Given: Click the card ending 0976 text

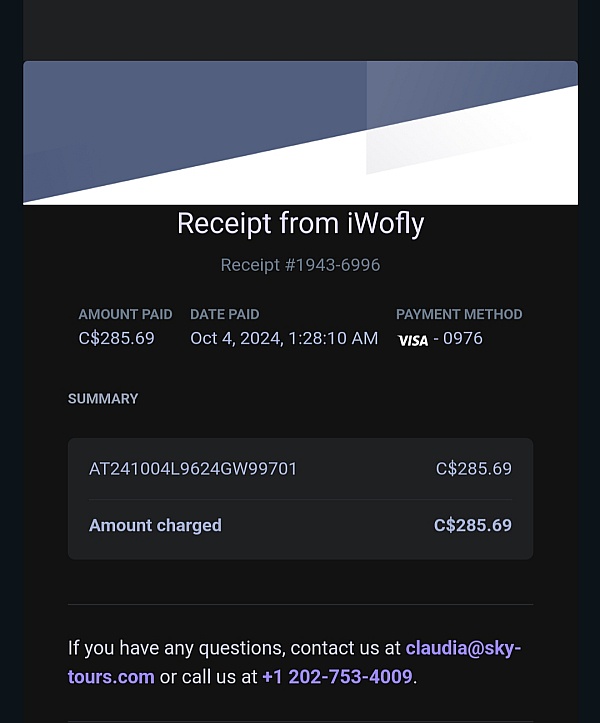Looking at the screenshot, I should tap(463, 338).
